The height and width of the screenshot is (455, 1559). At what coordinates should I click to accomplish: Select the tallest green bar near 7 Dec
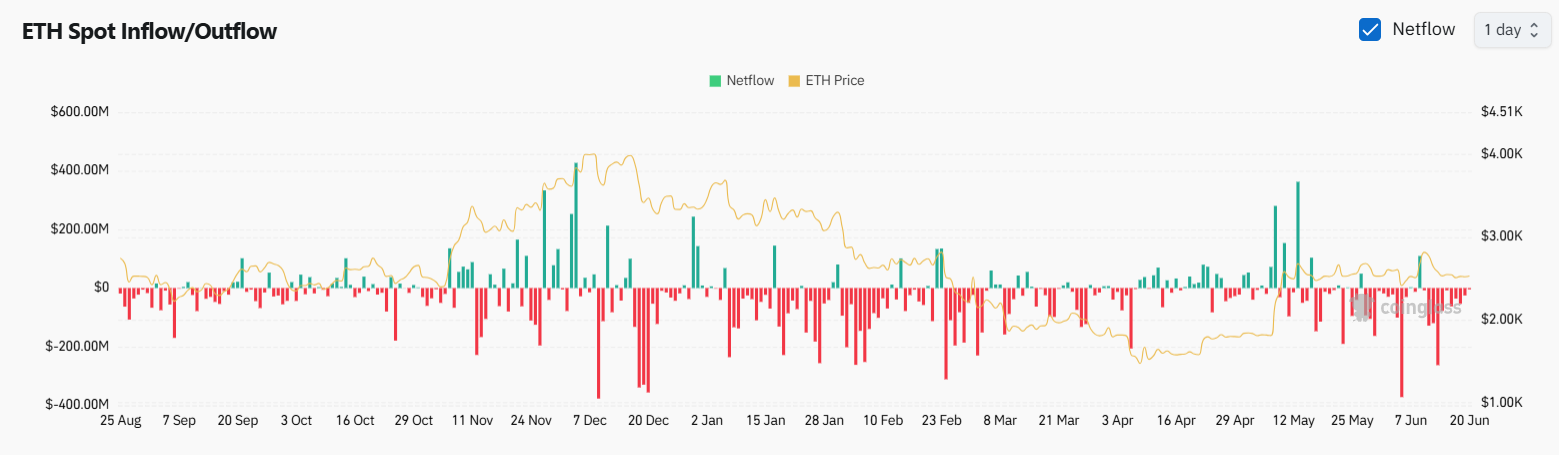[576, 225]
